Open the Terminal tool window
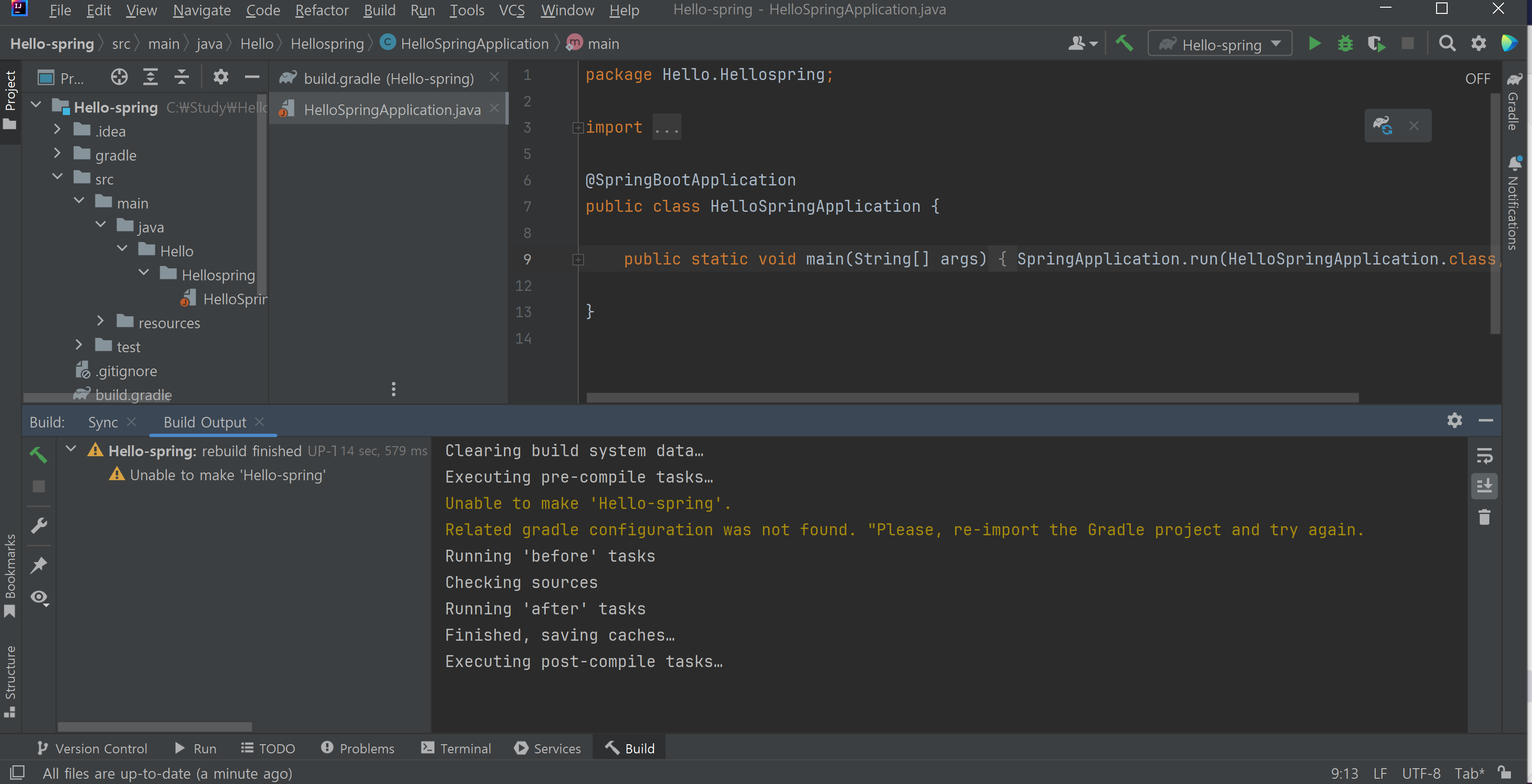This screenshot has width=1532, height=784. pyautogui.click(x=456, y=749)
